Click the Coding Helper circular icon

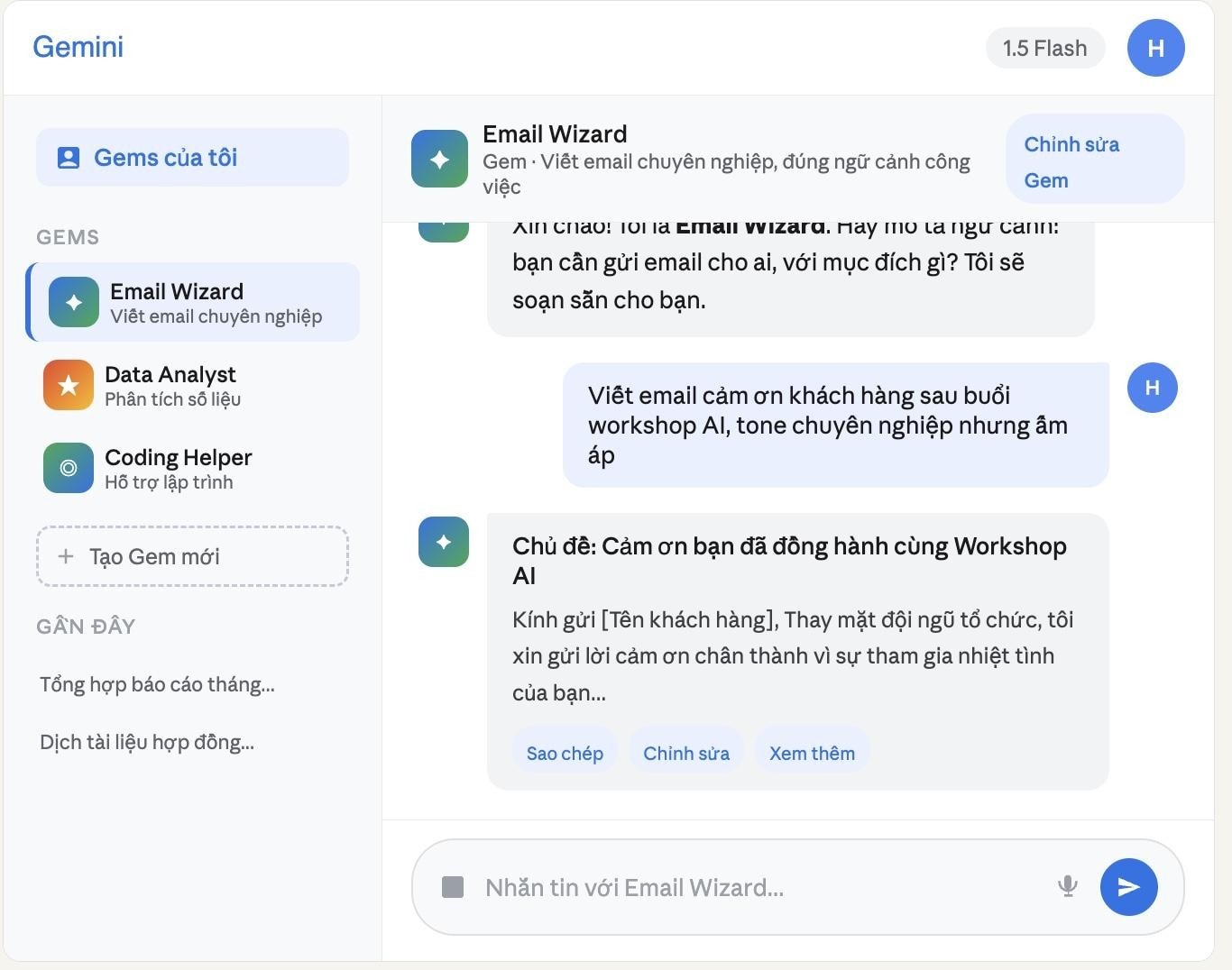69,468
